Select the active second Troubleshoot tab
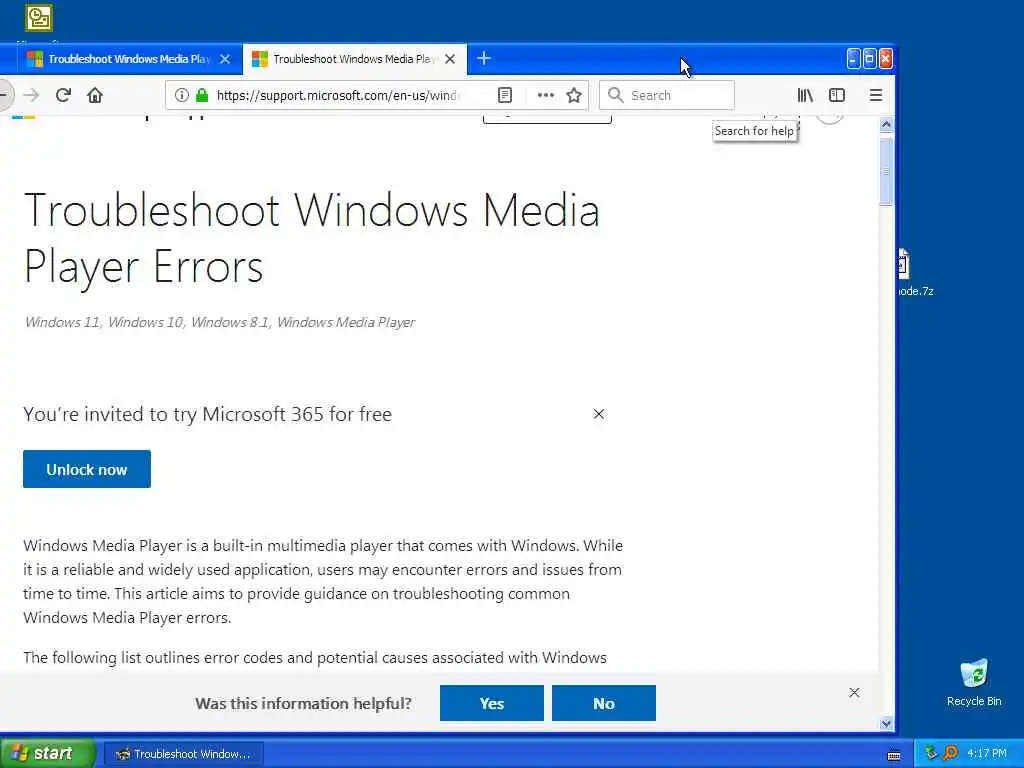The height and width of the screenshot is (768, 1024). 355,59
